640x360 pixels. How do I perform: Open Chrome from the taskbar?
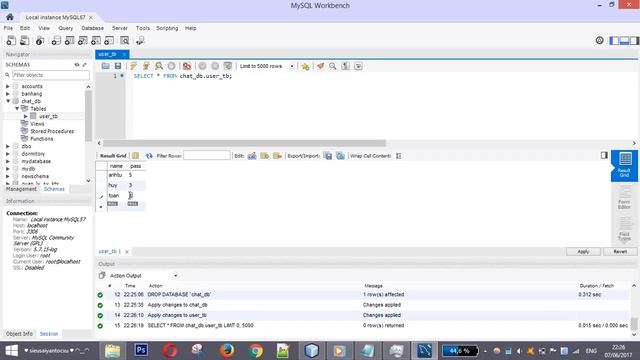coord(256,351)
